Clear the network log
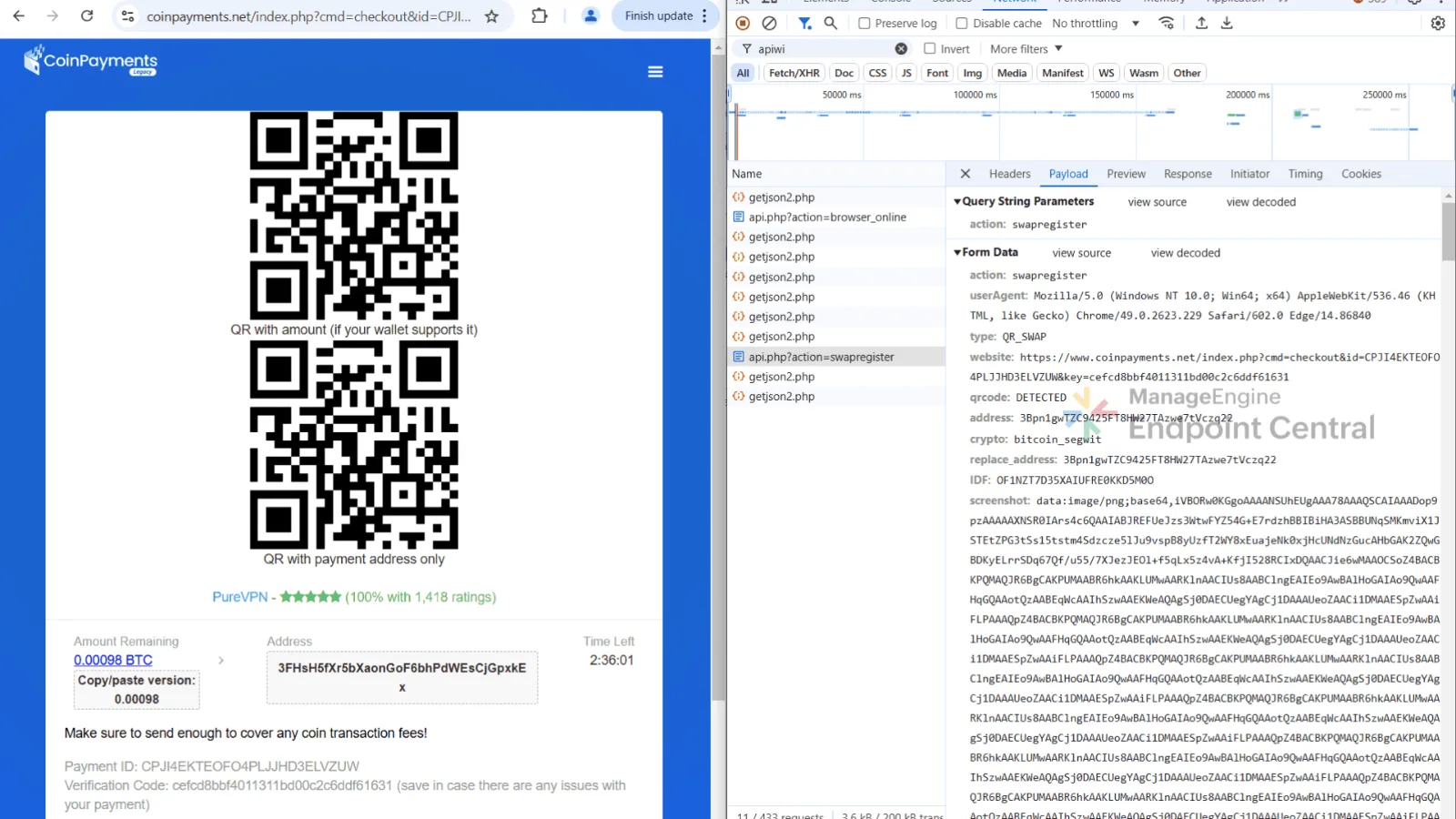 [770, 24]
